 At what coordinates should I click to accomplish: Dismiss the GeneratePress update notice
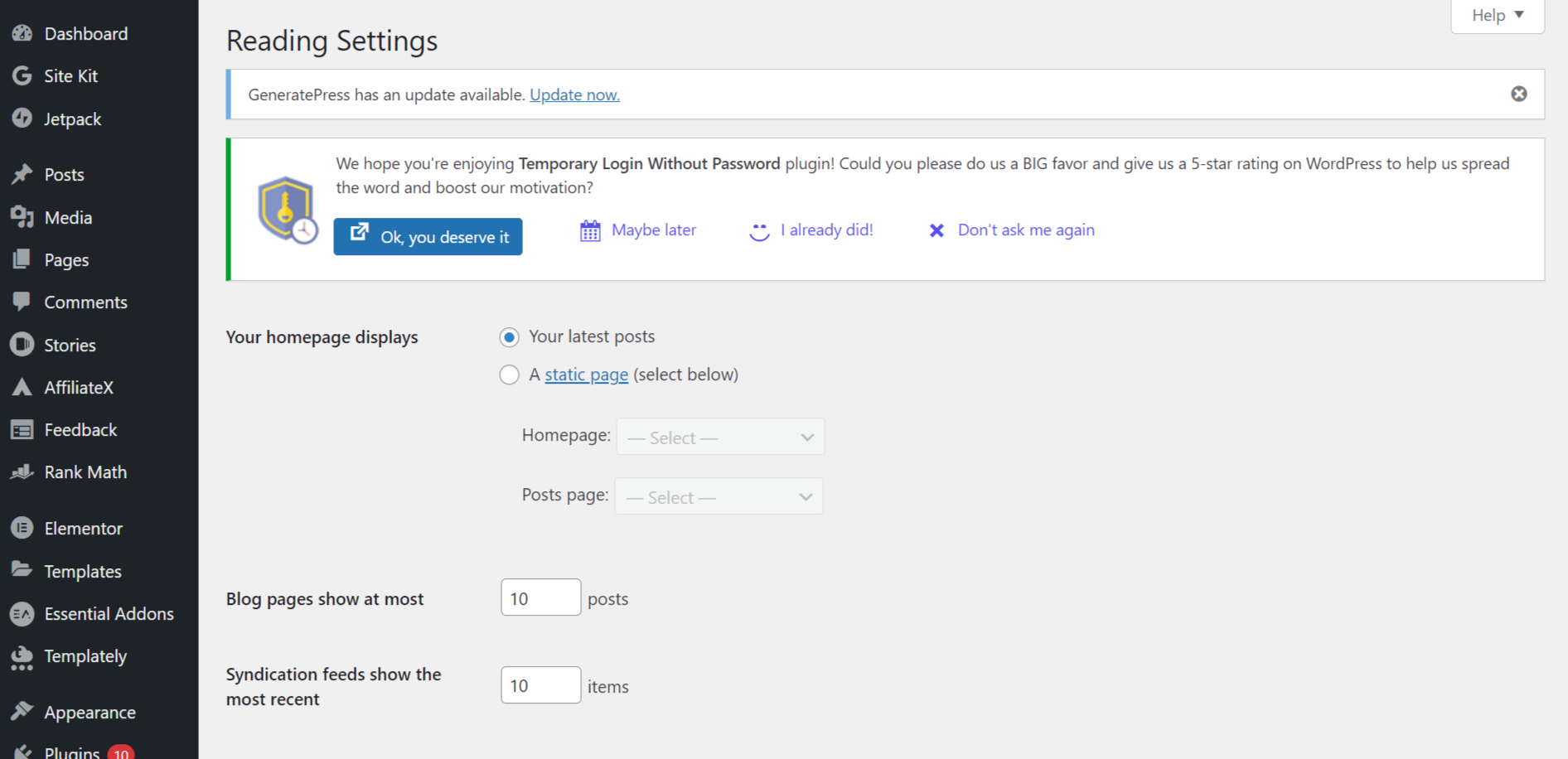[1519, 94]
